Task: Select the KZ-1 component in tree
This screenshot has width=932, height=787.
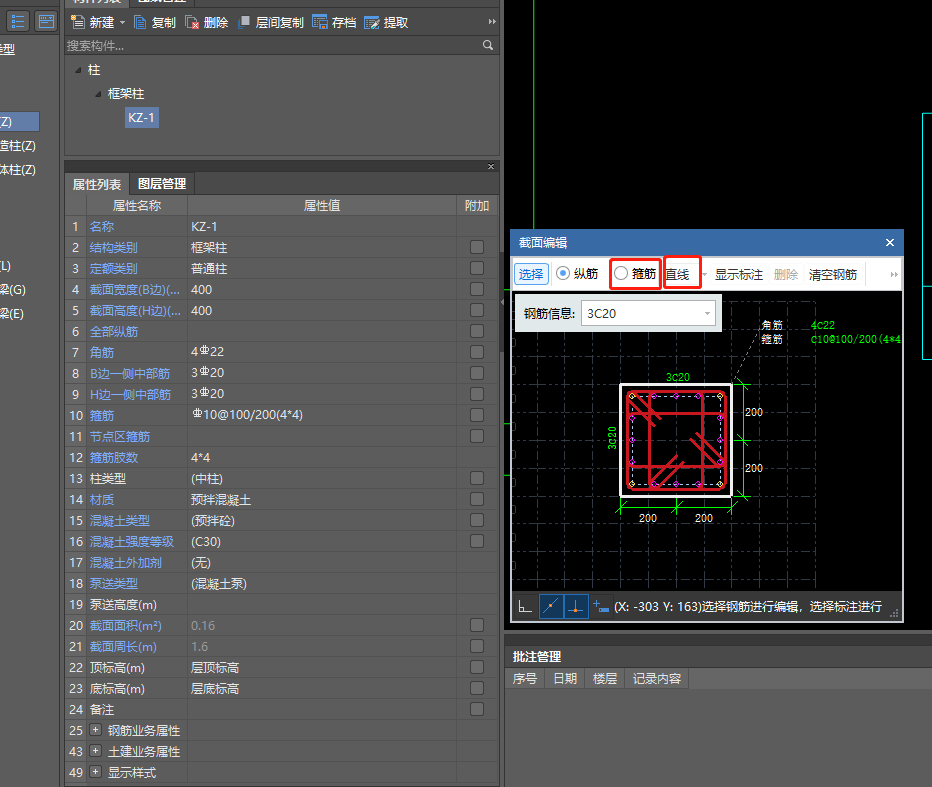Action: [x=141, y=118]
